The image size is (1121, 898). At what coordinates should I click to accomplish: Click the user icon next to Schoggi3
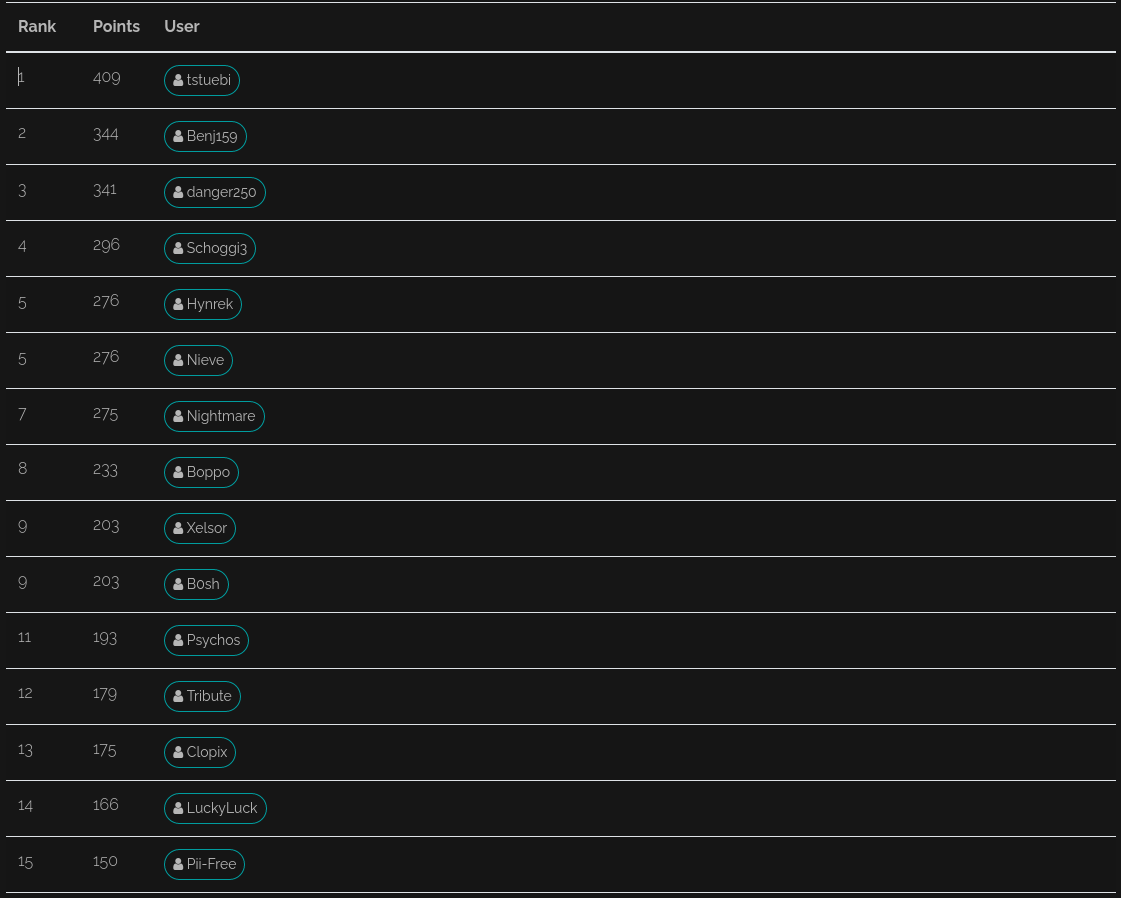click(178, 248)
